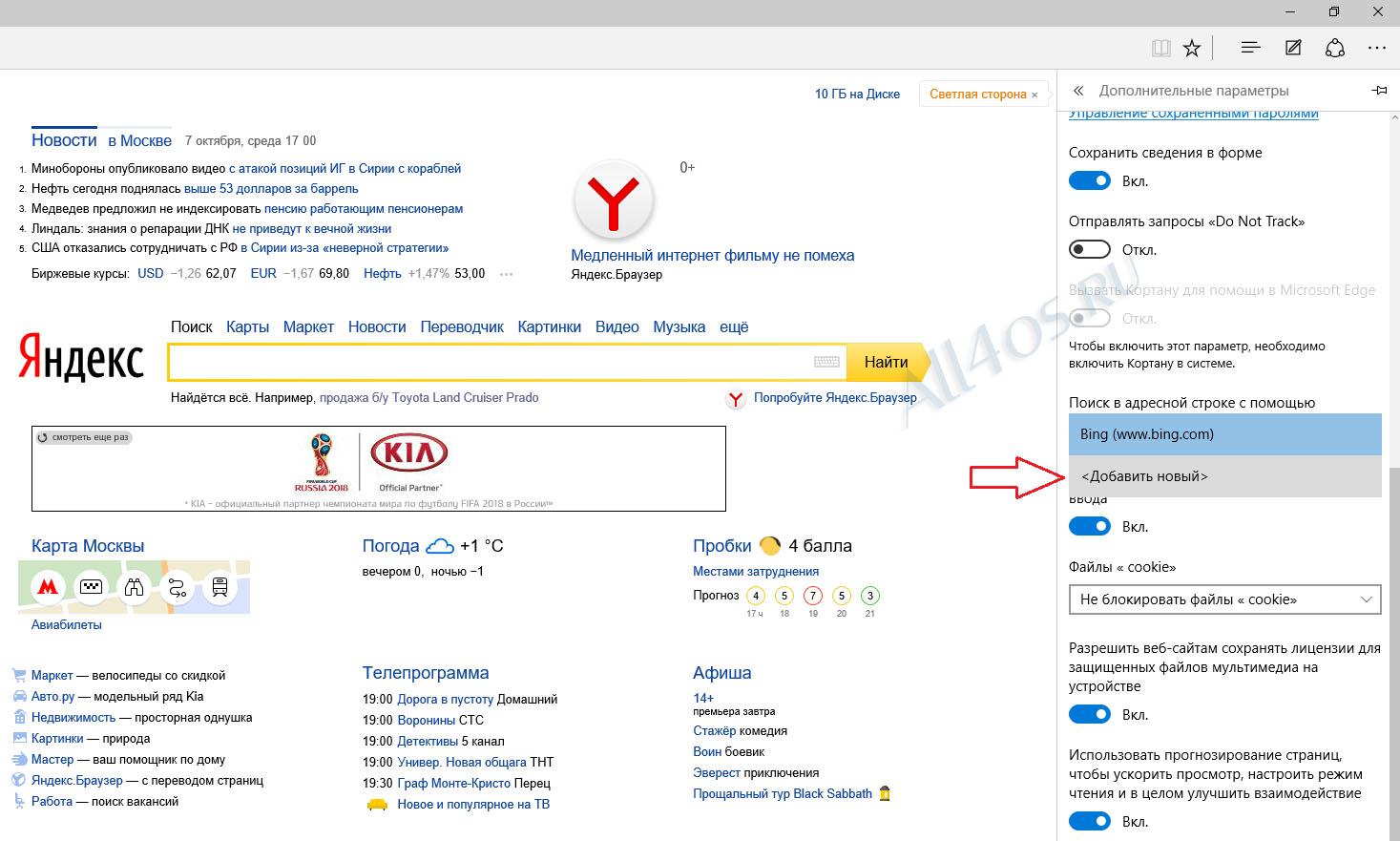Open the 'Пробки' traffic link
1400x841 pixels.
coord(722,546)
